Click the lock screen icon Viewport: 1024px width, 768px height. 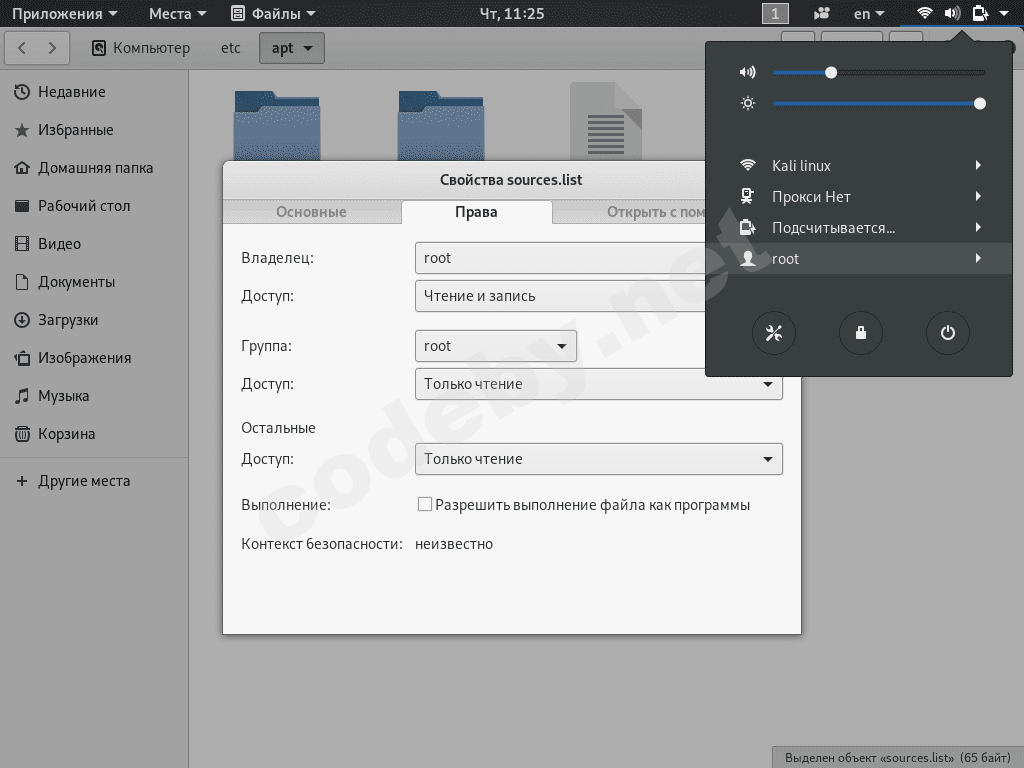point(861,333)
